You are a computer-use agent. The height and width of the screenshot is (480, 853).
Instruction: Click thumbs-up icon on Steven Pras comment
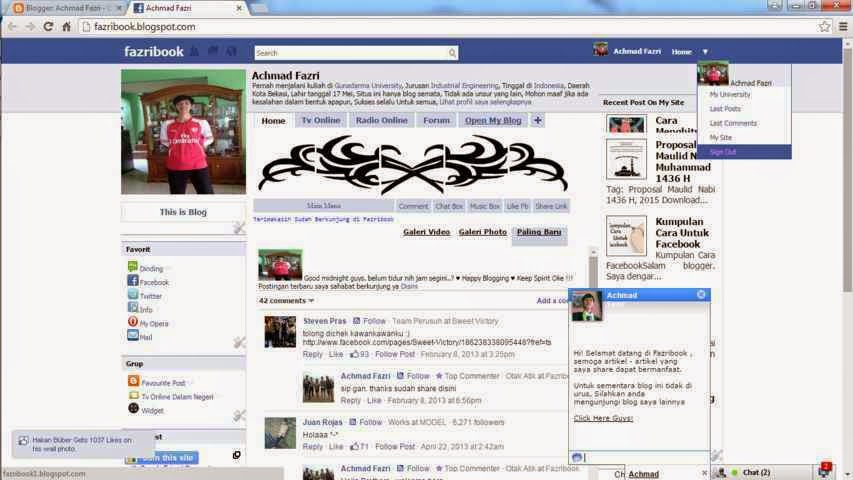point(354,354)
